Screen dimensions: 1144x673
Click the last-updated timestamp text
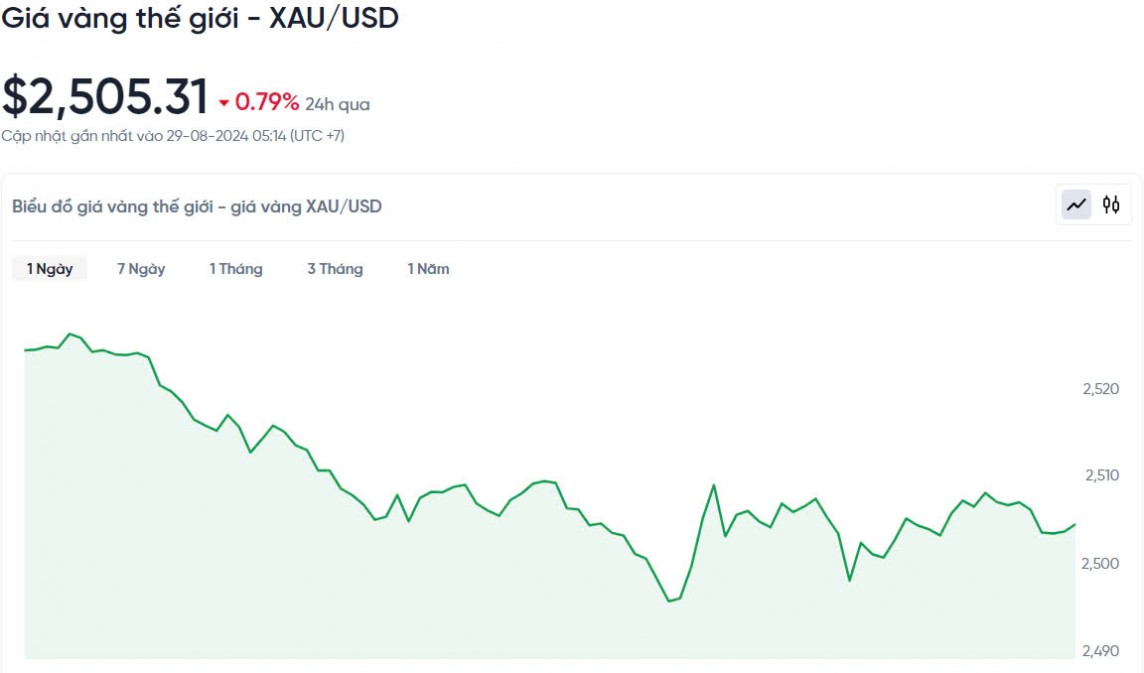pyautogui.click(x=173, y=136)
